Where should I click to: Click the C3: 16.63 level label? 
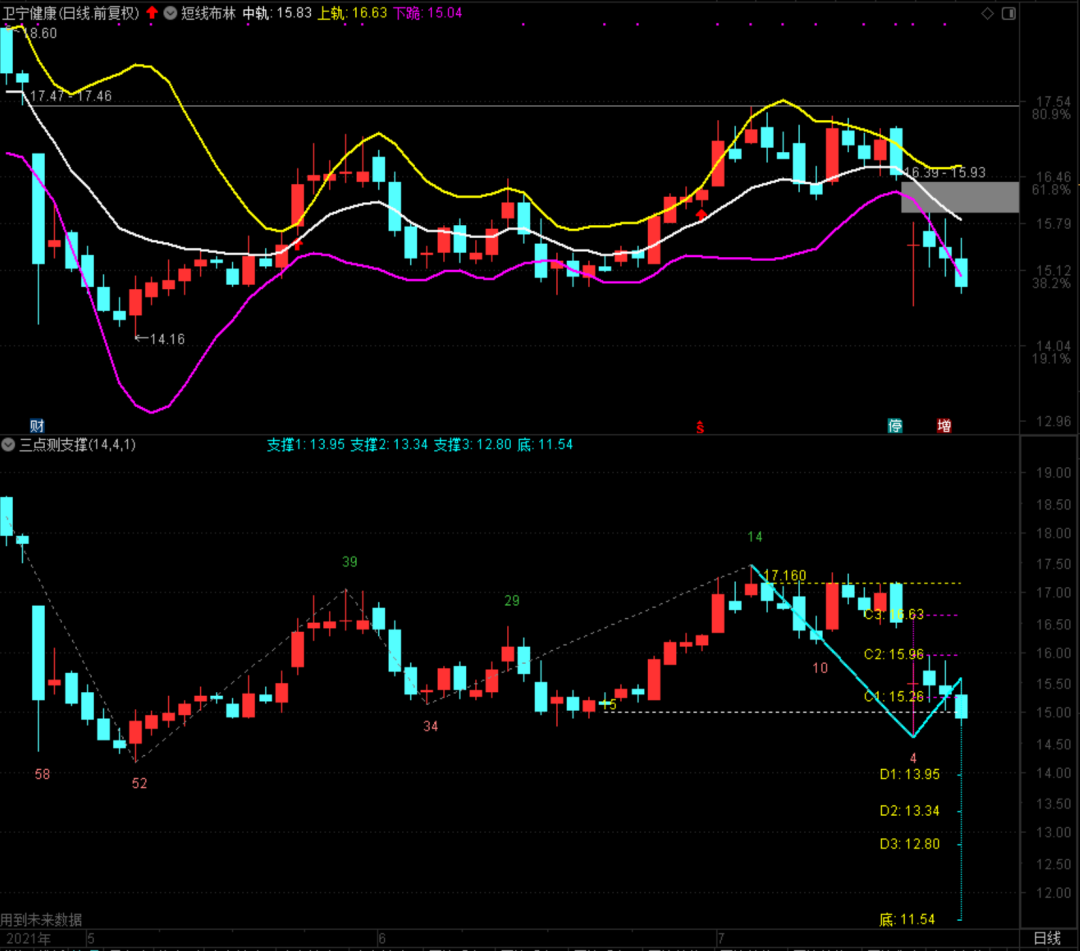[x=893, y=614]
